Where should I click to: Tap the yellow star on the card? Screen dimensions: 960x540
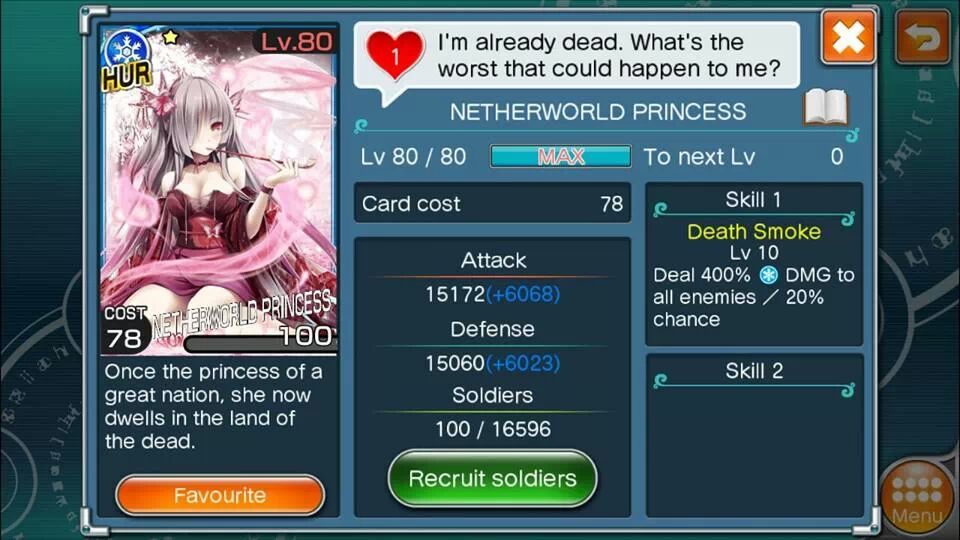[170, 38]
